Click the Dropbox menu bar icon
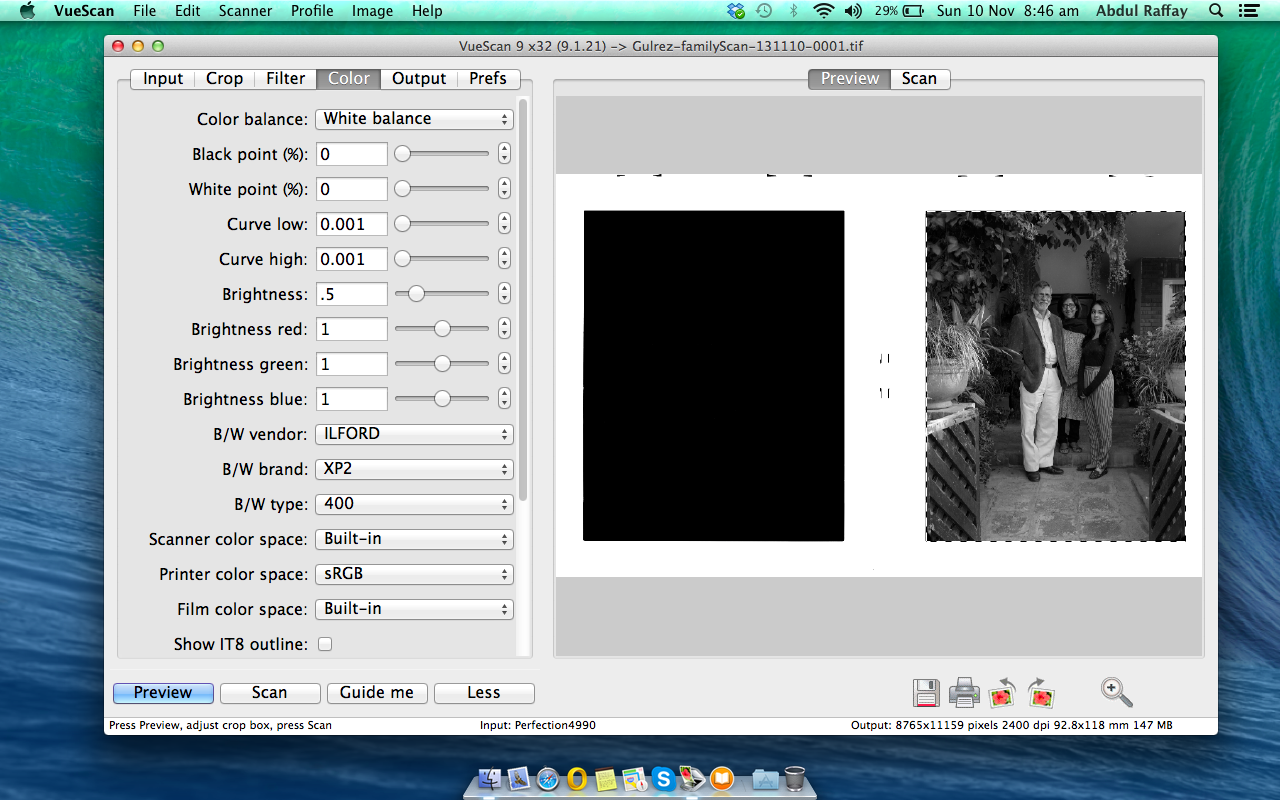Image resolution: width=1280 pixels, height=800 pixels. click(x=737, y=11)
